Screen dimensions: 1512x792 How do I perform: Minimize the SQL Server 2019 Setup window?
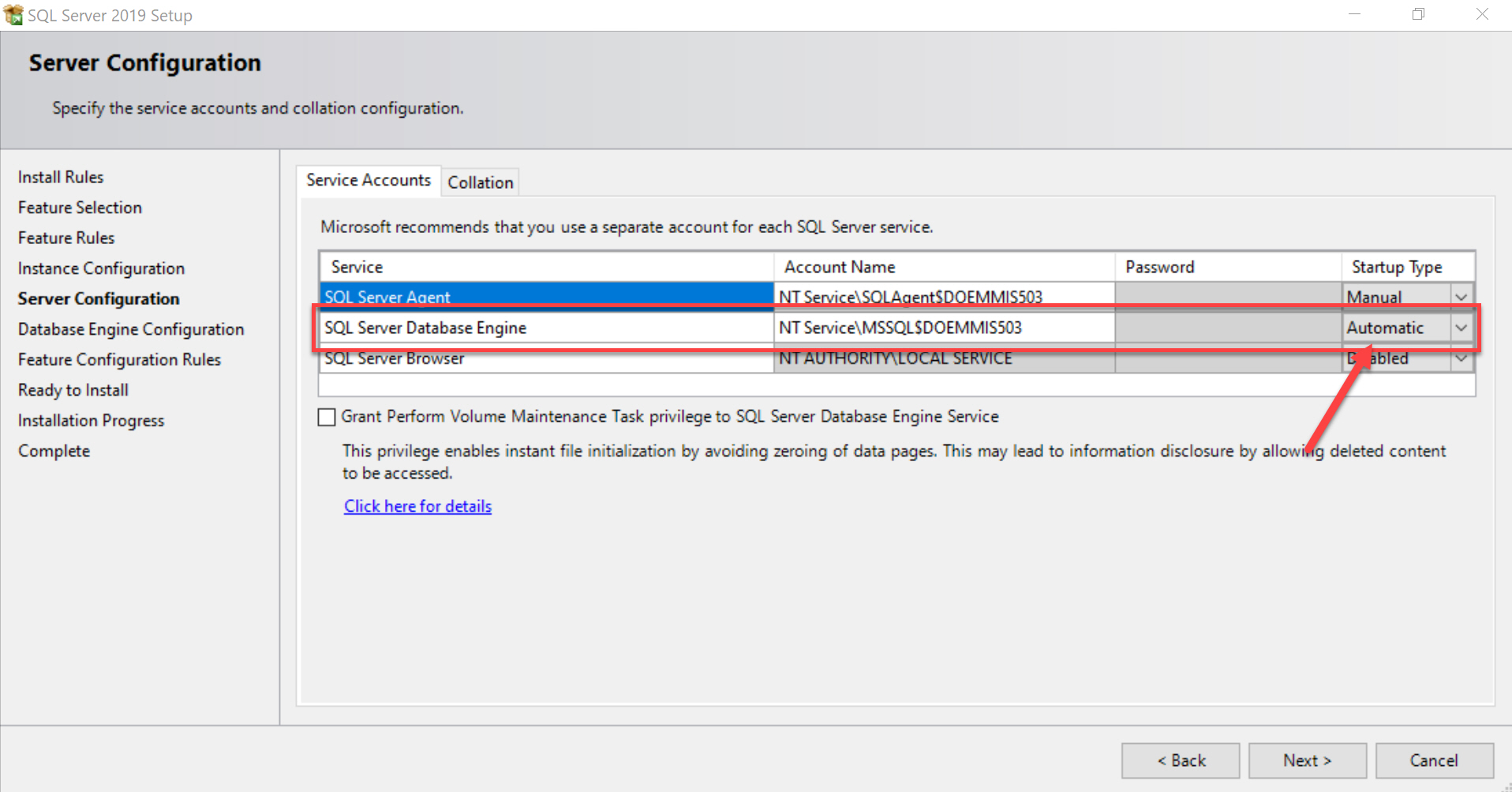[x=1355, y=14]
